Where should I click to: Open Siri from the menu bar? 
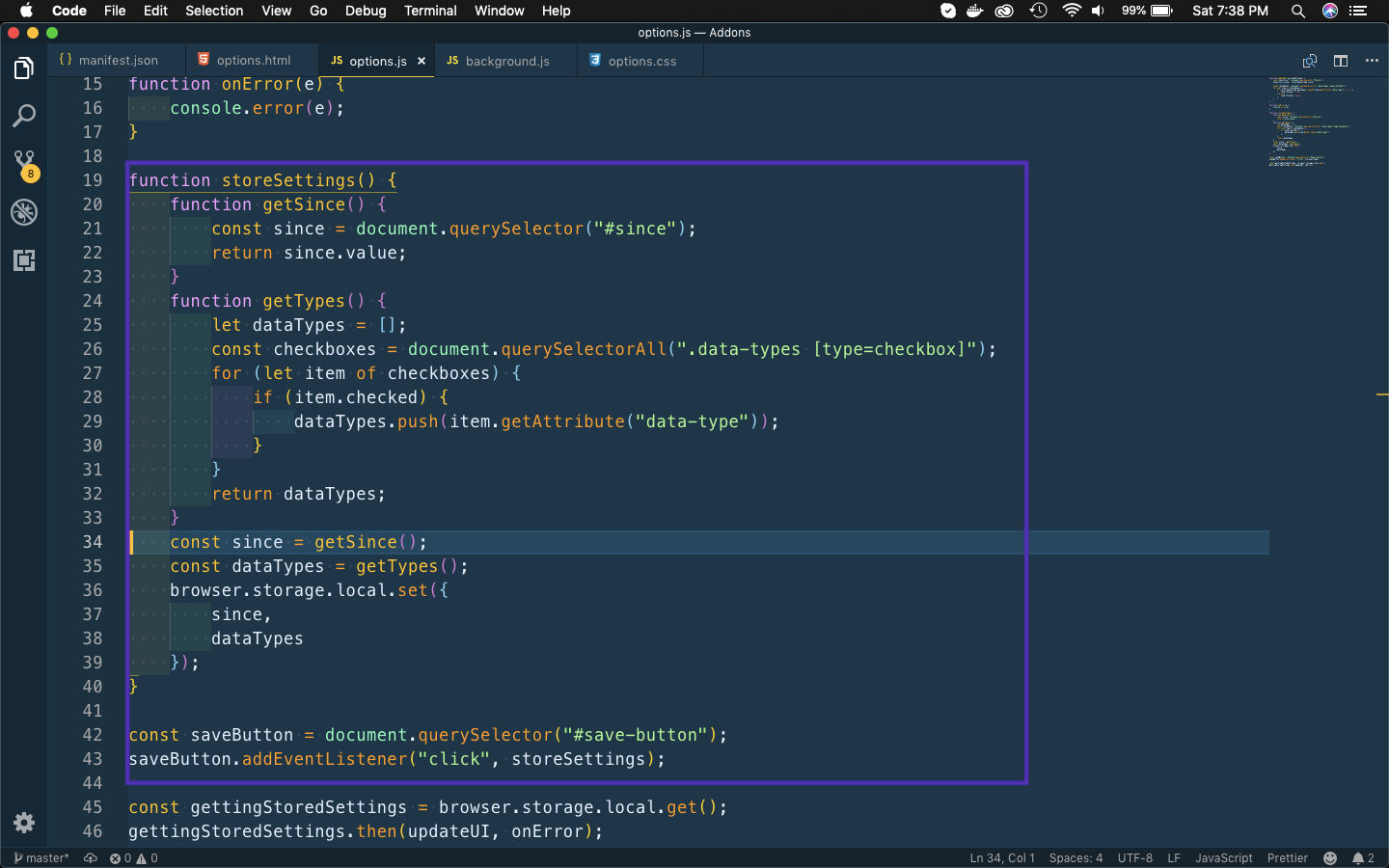pyautogui.click(x=1330, y=11)
